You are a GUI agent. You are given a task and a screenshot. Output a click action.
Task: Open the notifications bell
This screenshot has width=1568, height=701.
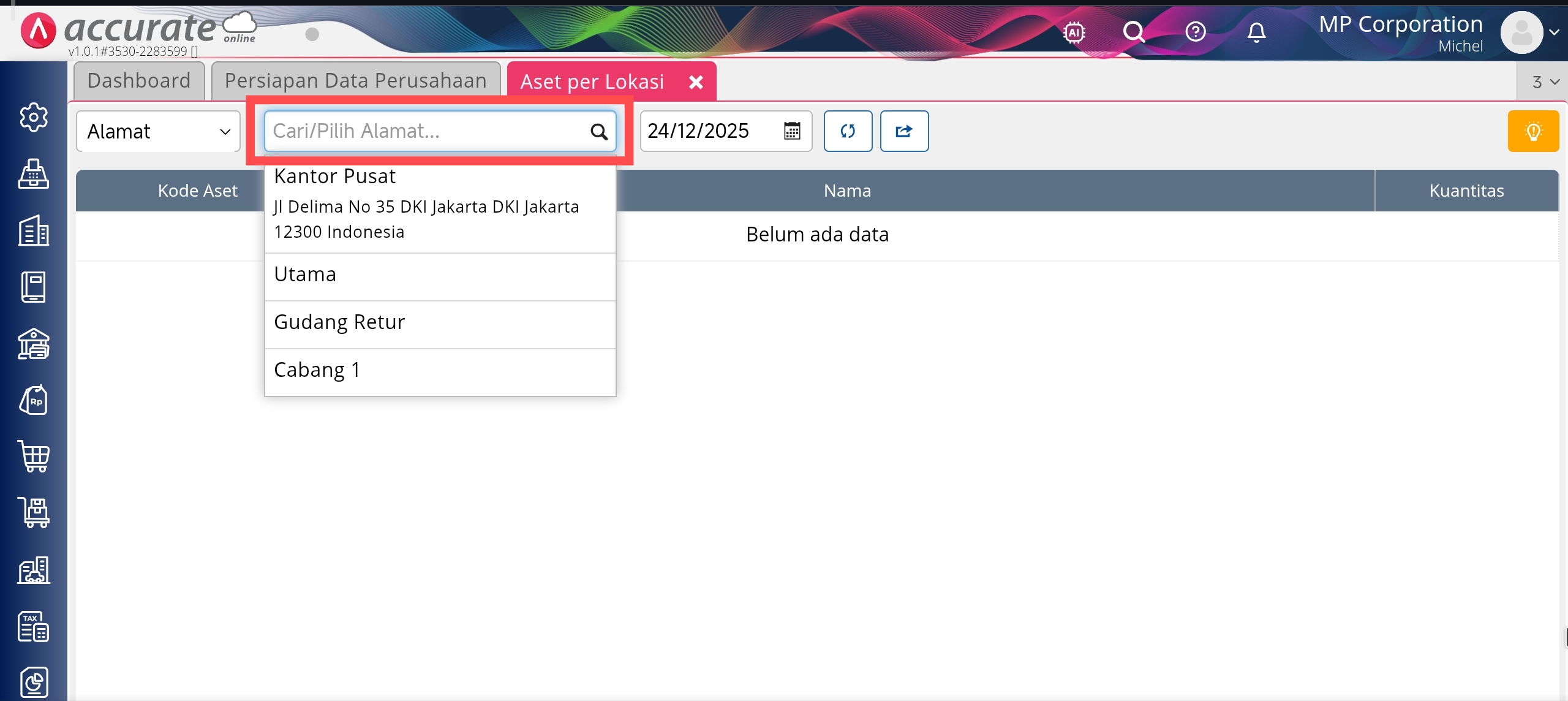pos(1256,32)
